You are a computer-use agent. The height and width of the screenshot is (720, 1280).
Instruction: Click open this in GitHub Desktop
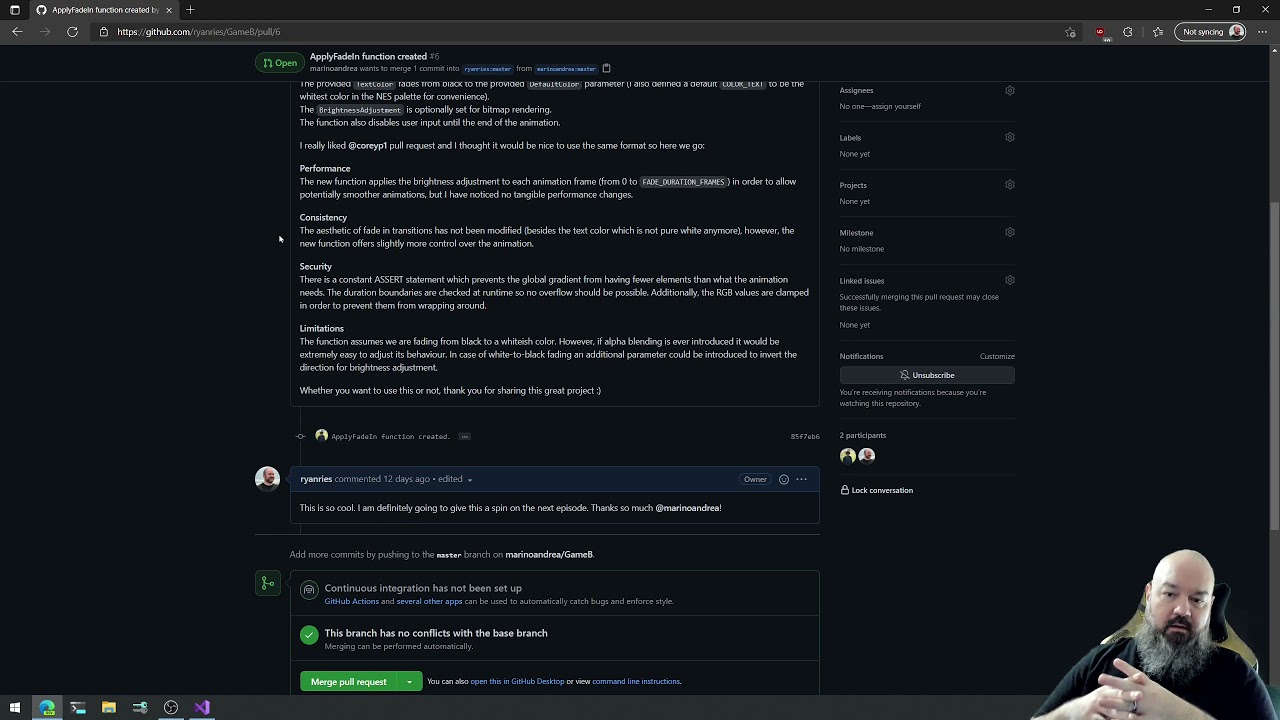click(x=517, y=682)
